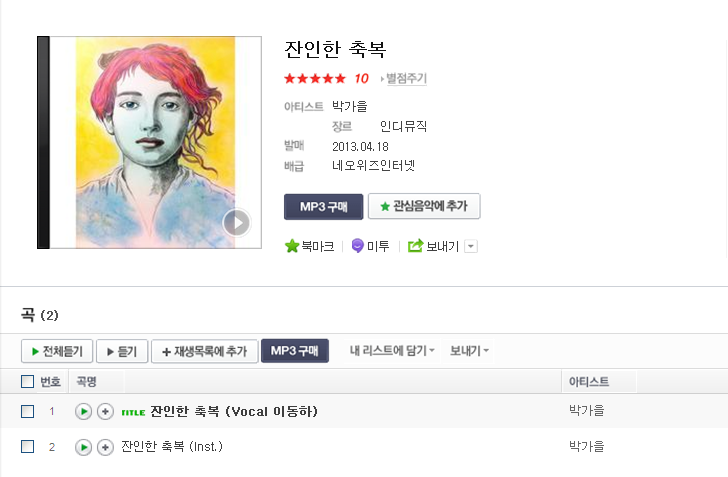Open the 내 리스트에 담기 dropdown
The image size is (728, 477).
coord(392,351)
